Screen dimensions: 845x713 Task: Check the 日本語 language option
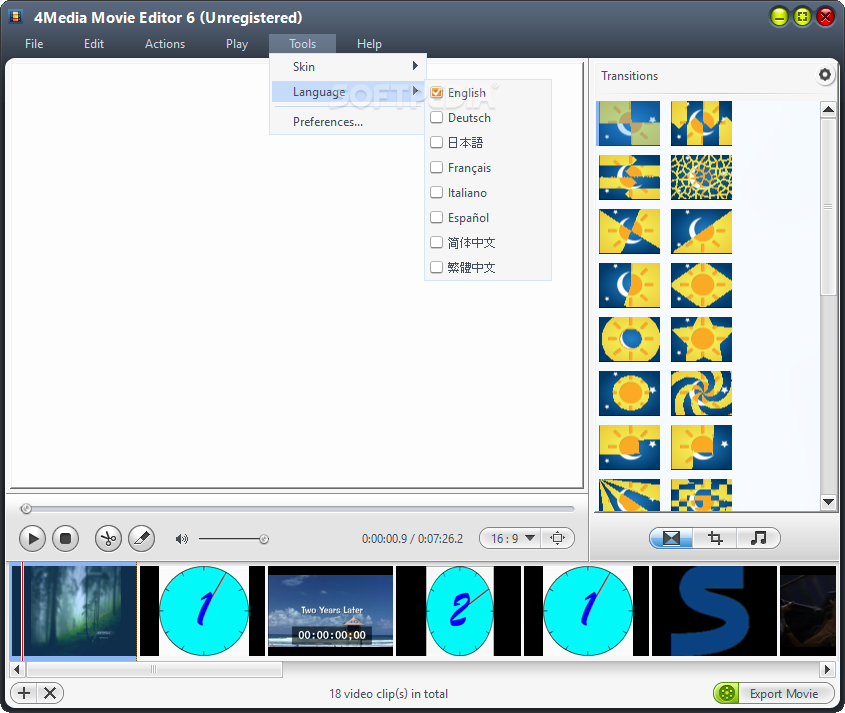click(x=436, y=142)
